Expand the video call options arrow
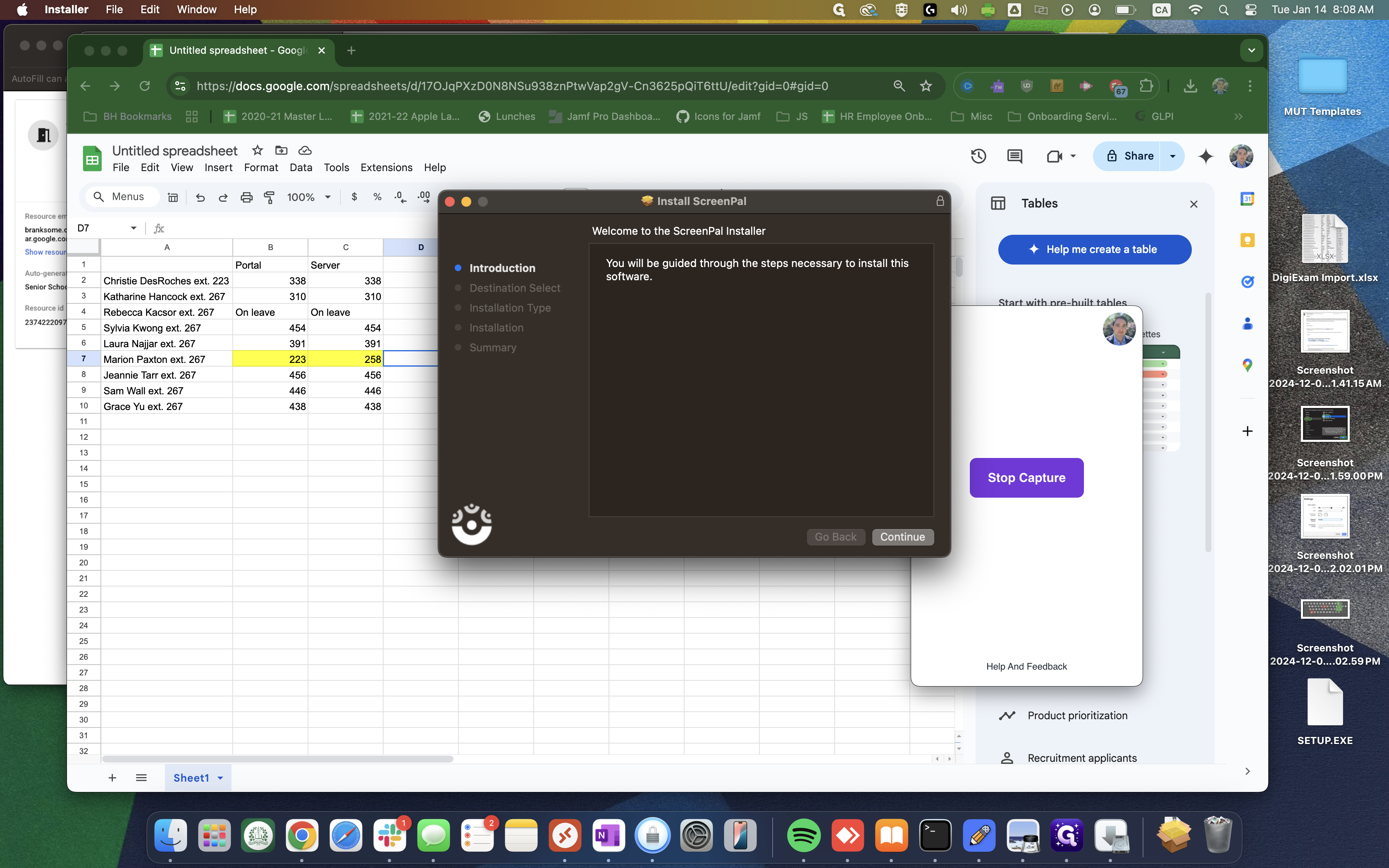Screen dimensions: 1389x868 [x=1073, y=156]
